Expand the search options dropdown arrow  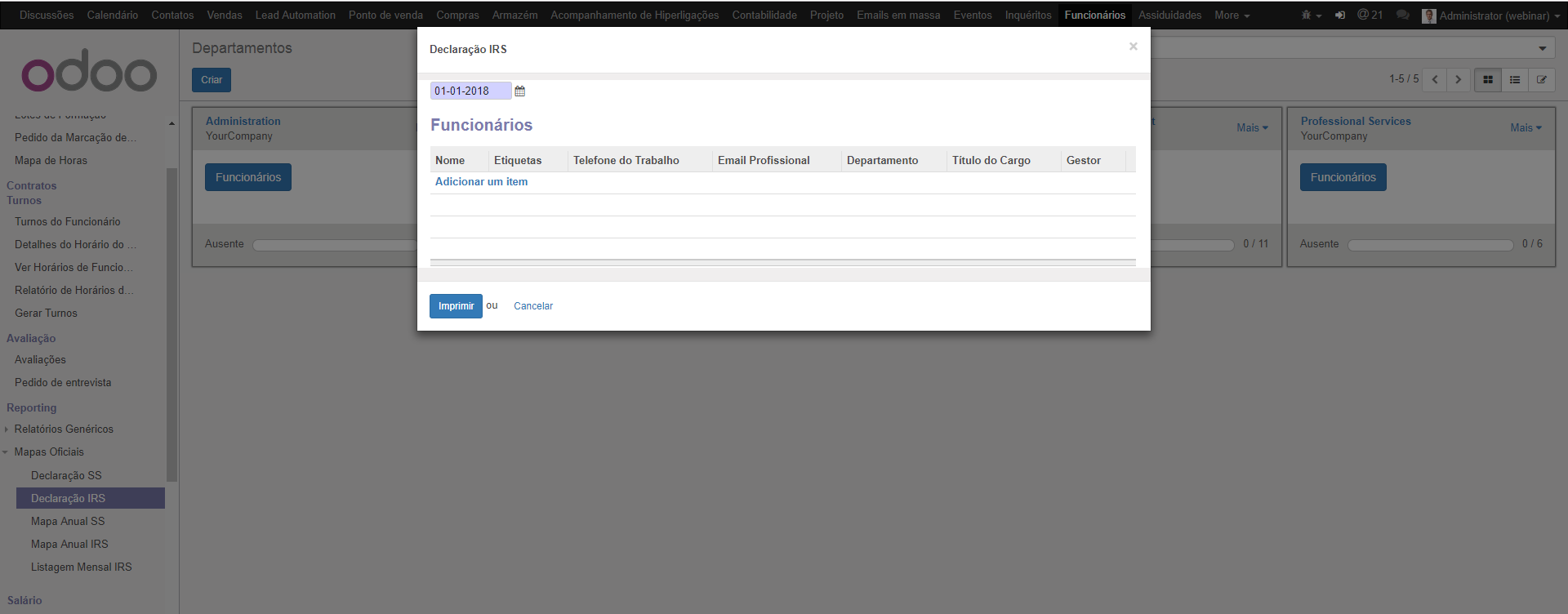click(1542, 49)
